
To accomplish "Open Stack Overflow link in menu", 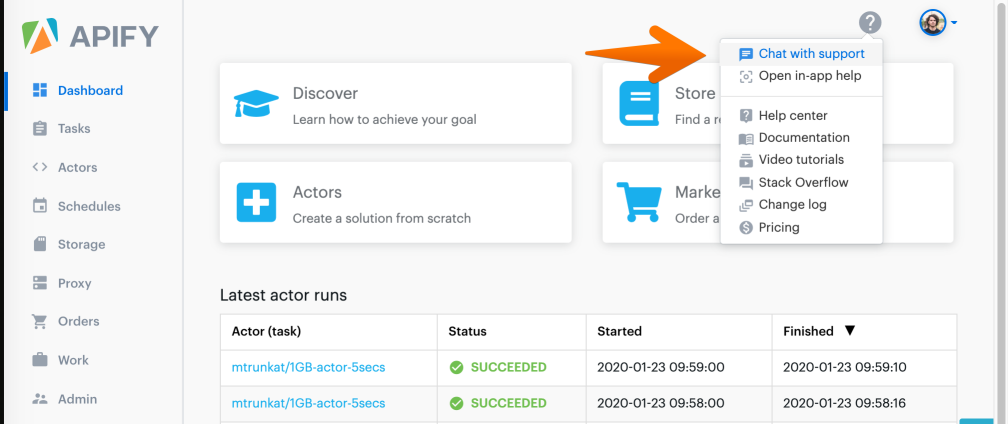I will 804,182.
